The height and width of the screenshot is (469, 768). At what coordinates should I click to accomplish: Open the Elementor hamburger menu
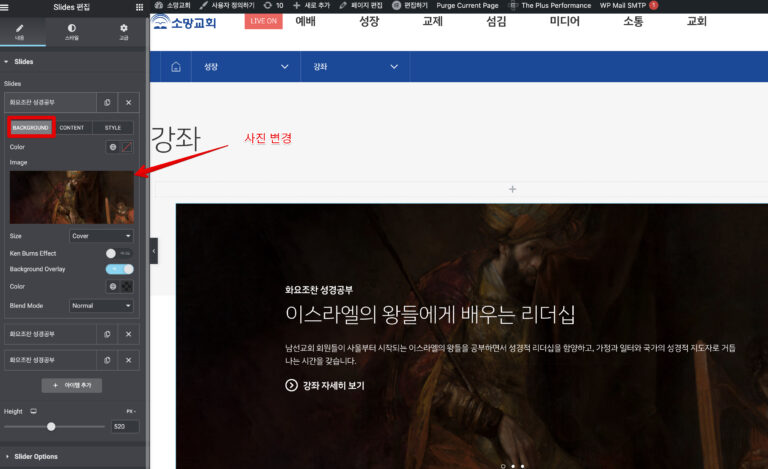(x=4, y=7)
